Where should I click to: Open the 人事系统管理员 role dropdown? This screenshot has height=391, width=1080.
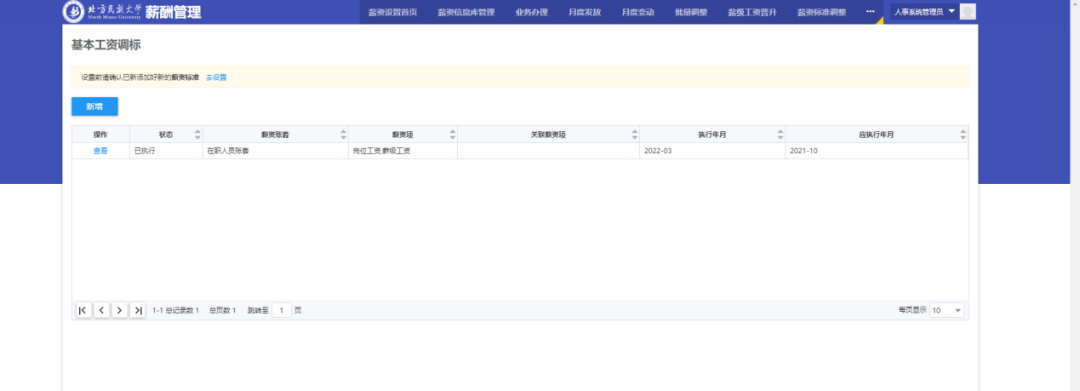(x=924, y=12)
